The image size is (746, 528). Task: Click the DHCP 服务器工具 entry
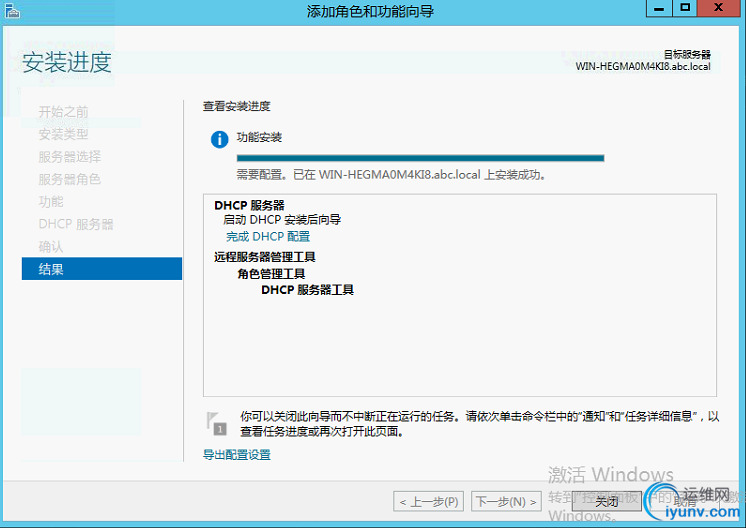click(x=307, y=290)
